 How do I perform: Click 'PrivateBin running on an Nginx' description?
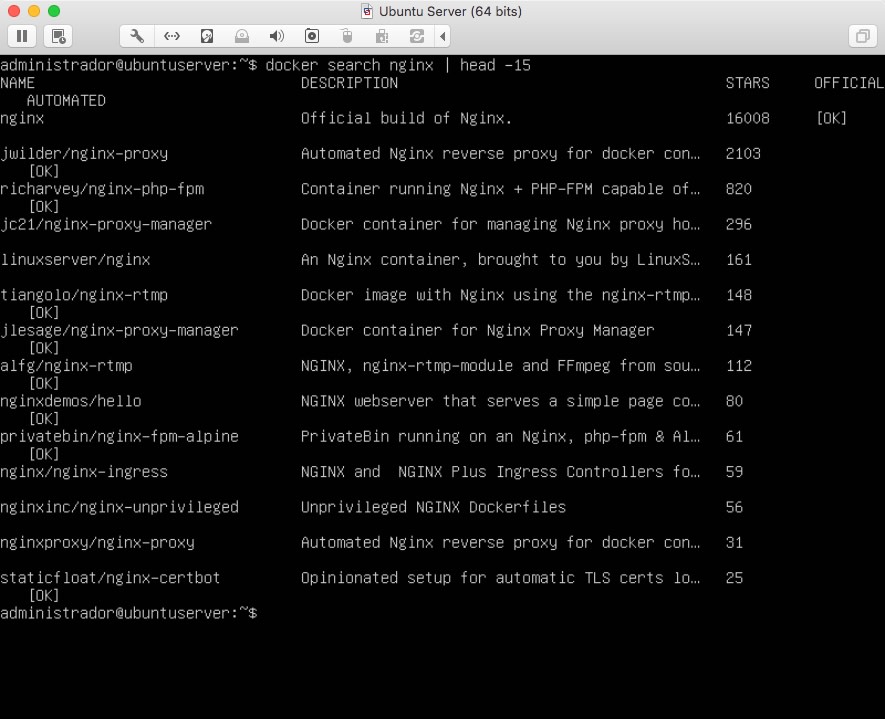pyautogui.click(x=433, y=437)
